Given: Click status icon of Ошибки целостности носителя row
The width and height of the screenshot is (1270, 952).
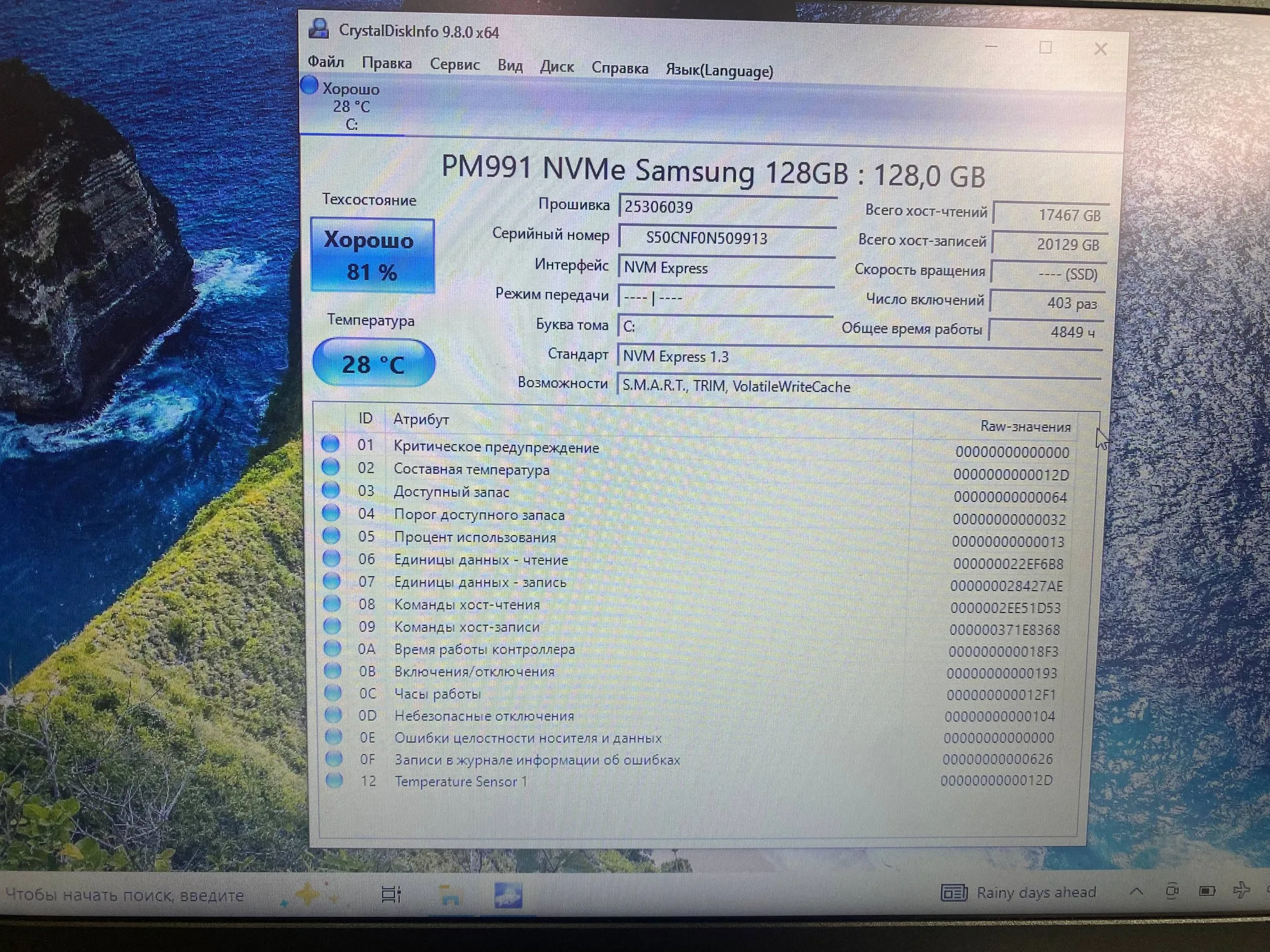Looking at the screenshot, I should (334, 737).
